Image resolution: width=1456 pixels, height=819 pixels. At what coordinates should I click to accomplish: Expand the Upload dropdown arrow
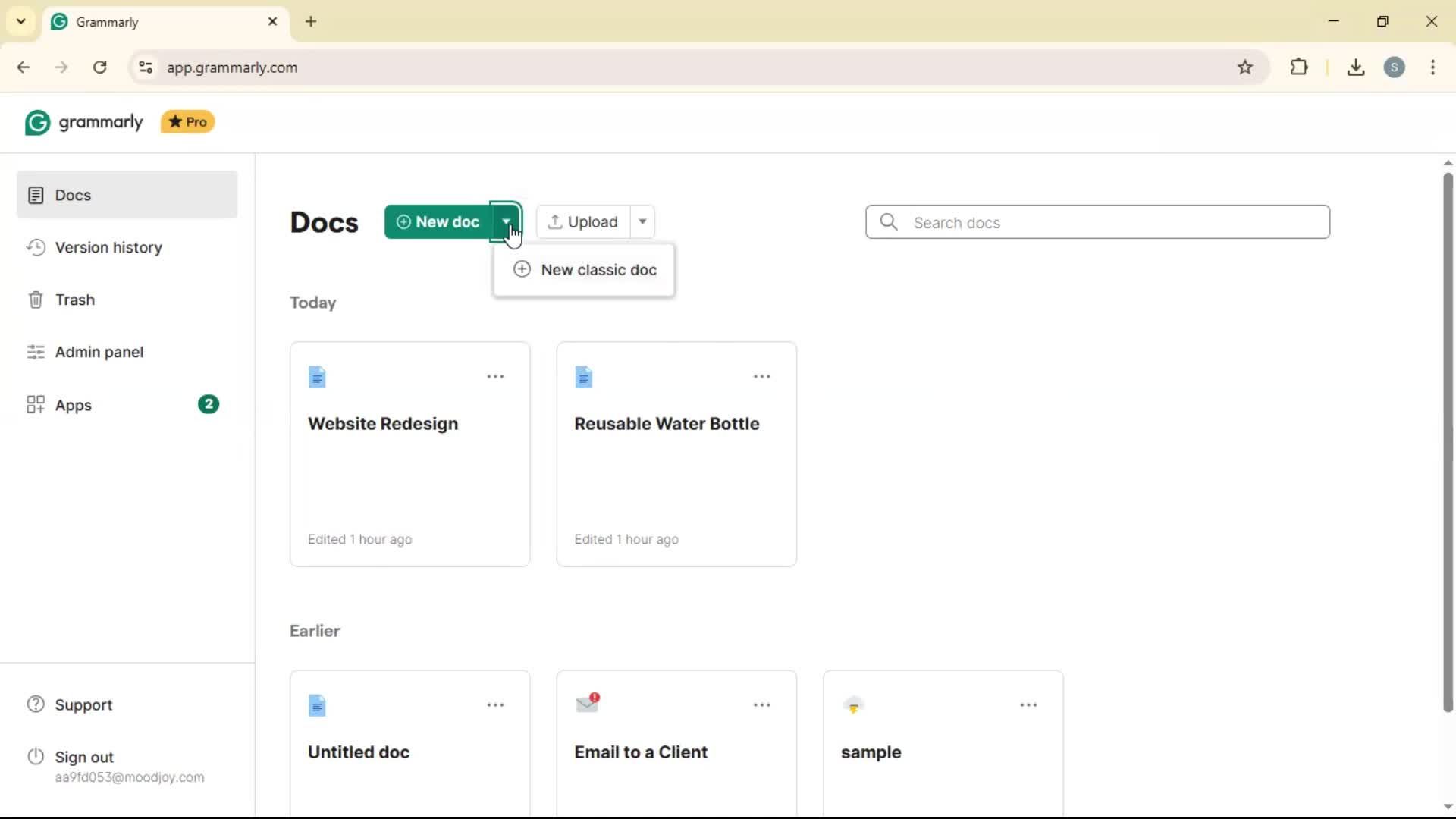[x=643, y=221]
